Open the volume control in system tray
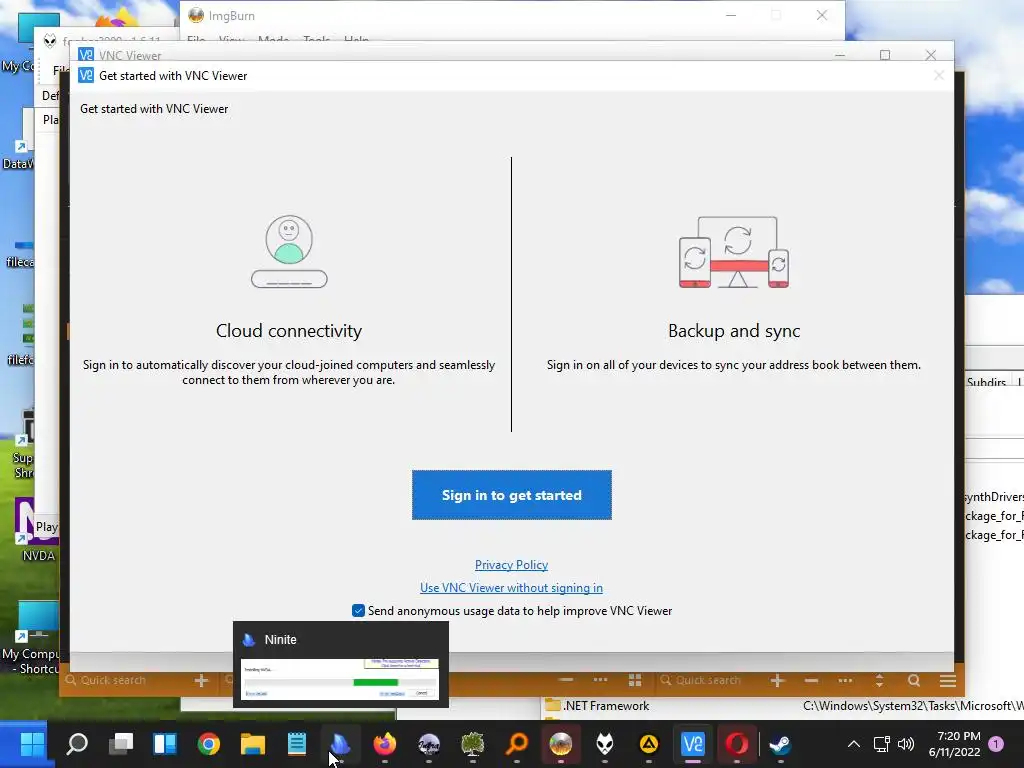 (906, 744)
